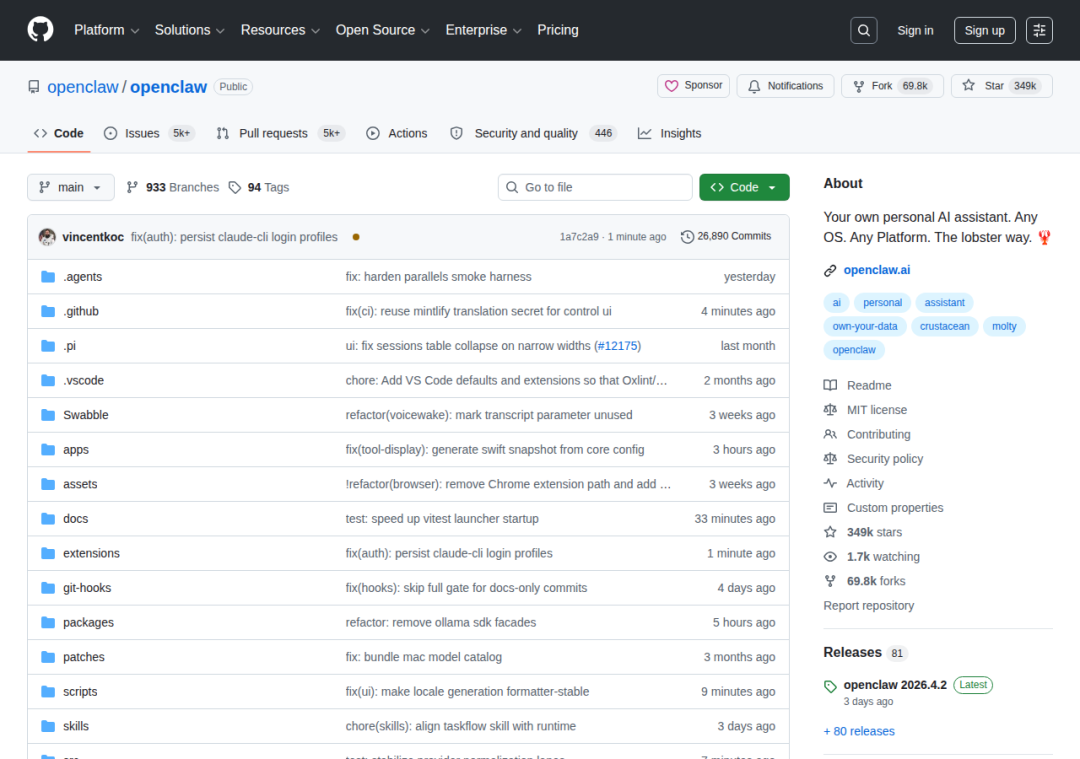Open the docs folder
The width and height of the screenshot is (1080, 759).
click(x=75, y=518)
